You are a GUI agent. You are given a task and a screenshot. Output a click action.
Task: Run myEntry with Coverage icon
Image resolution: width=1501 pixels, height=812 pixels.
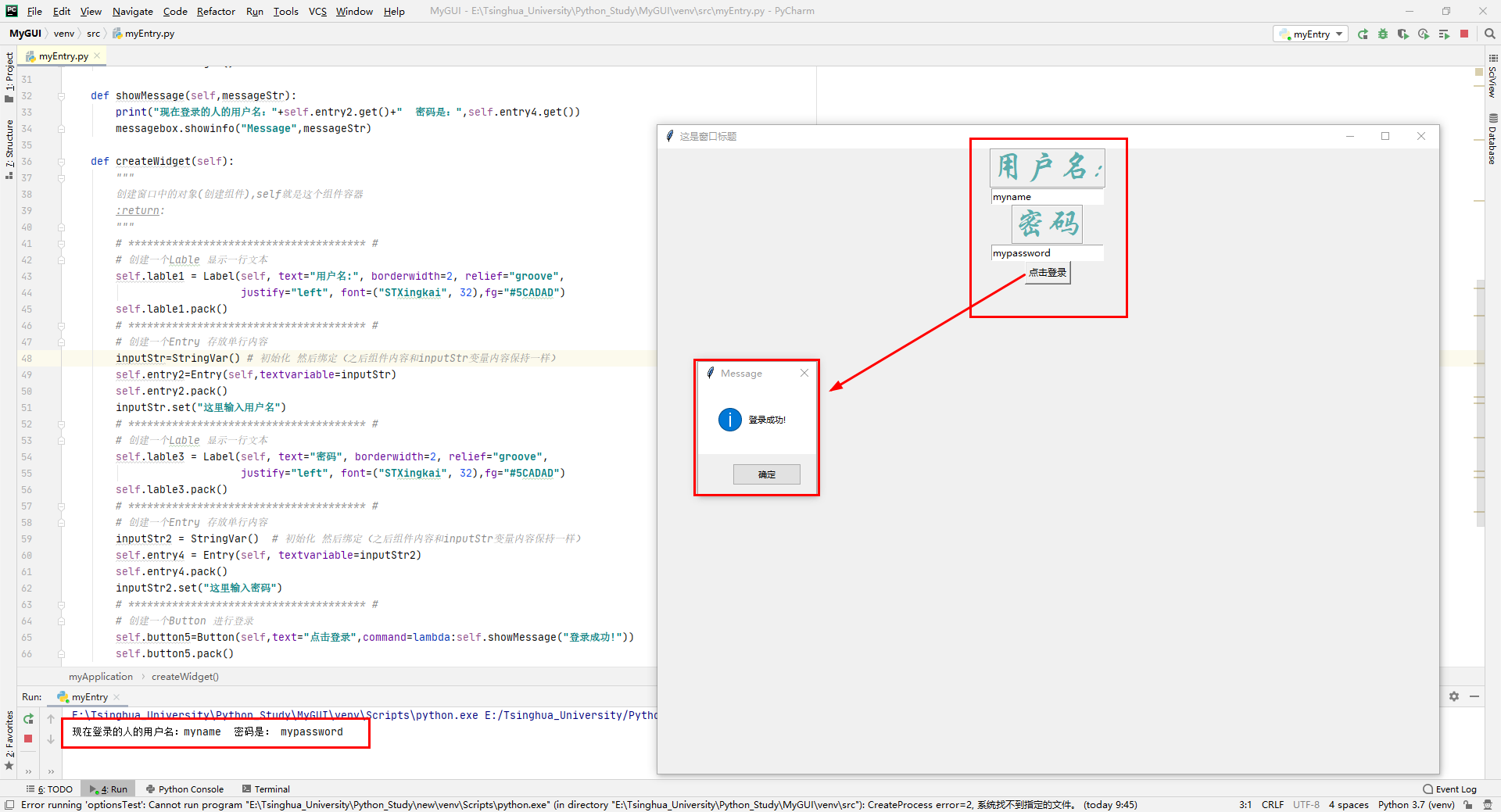click(x=1402, y=34)
